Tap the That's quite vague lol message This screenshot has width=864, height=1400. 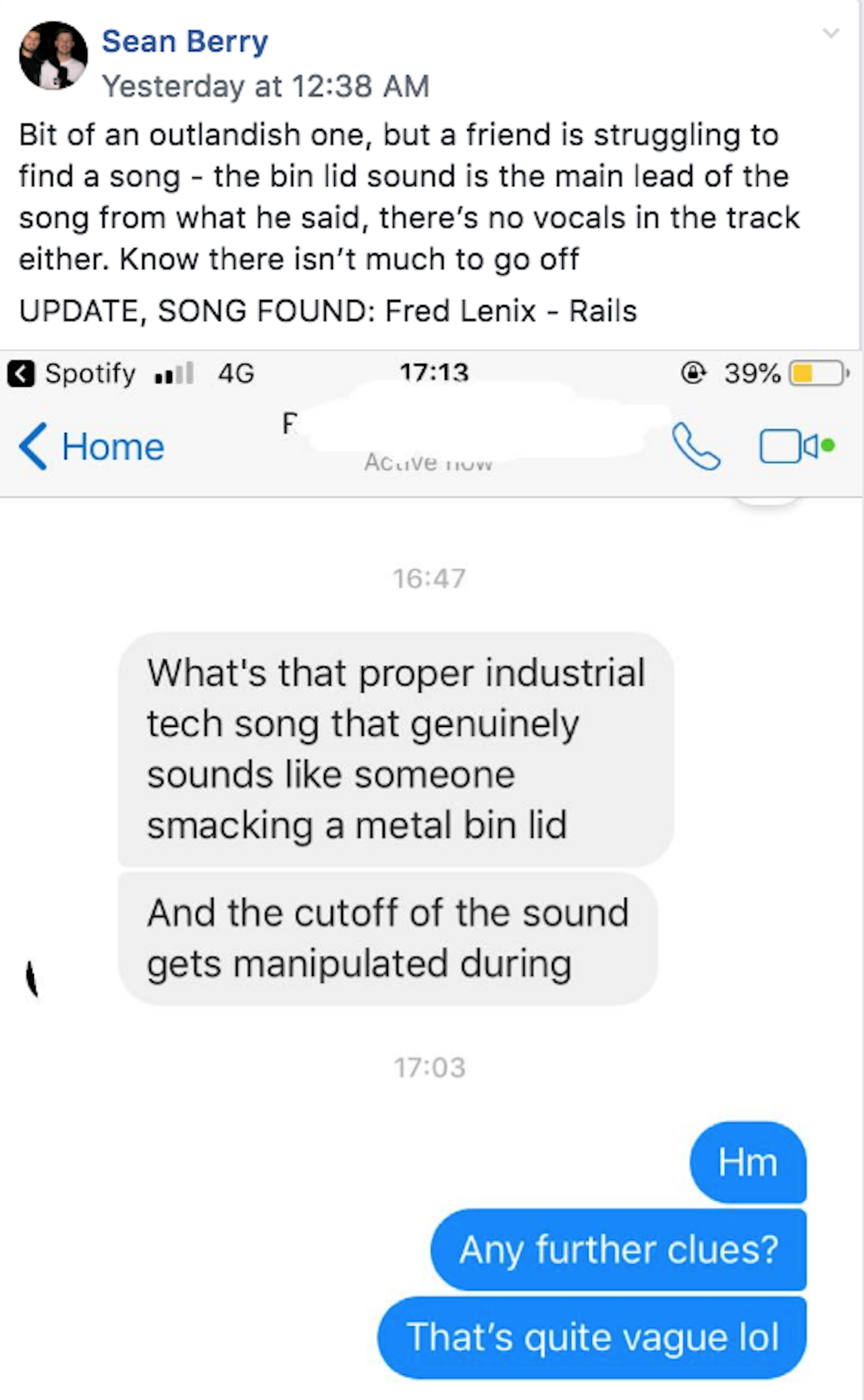pos(592,1337)
